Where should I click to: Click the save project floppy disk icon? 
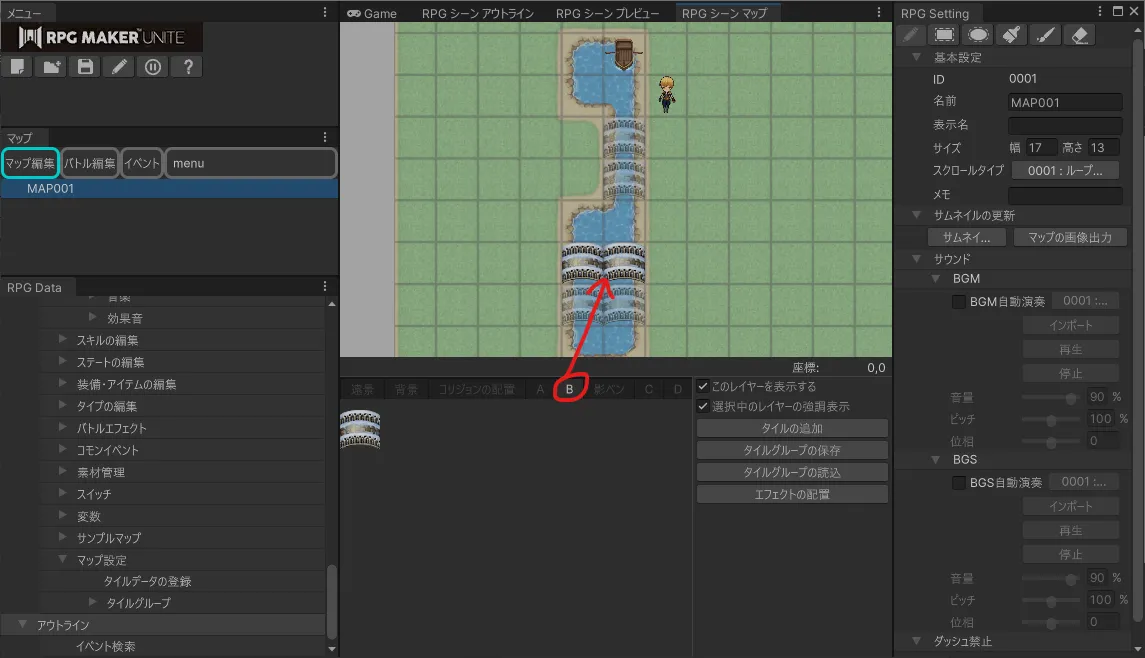click(85, 67)
